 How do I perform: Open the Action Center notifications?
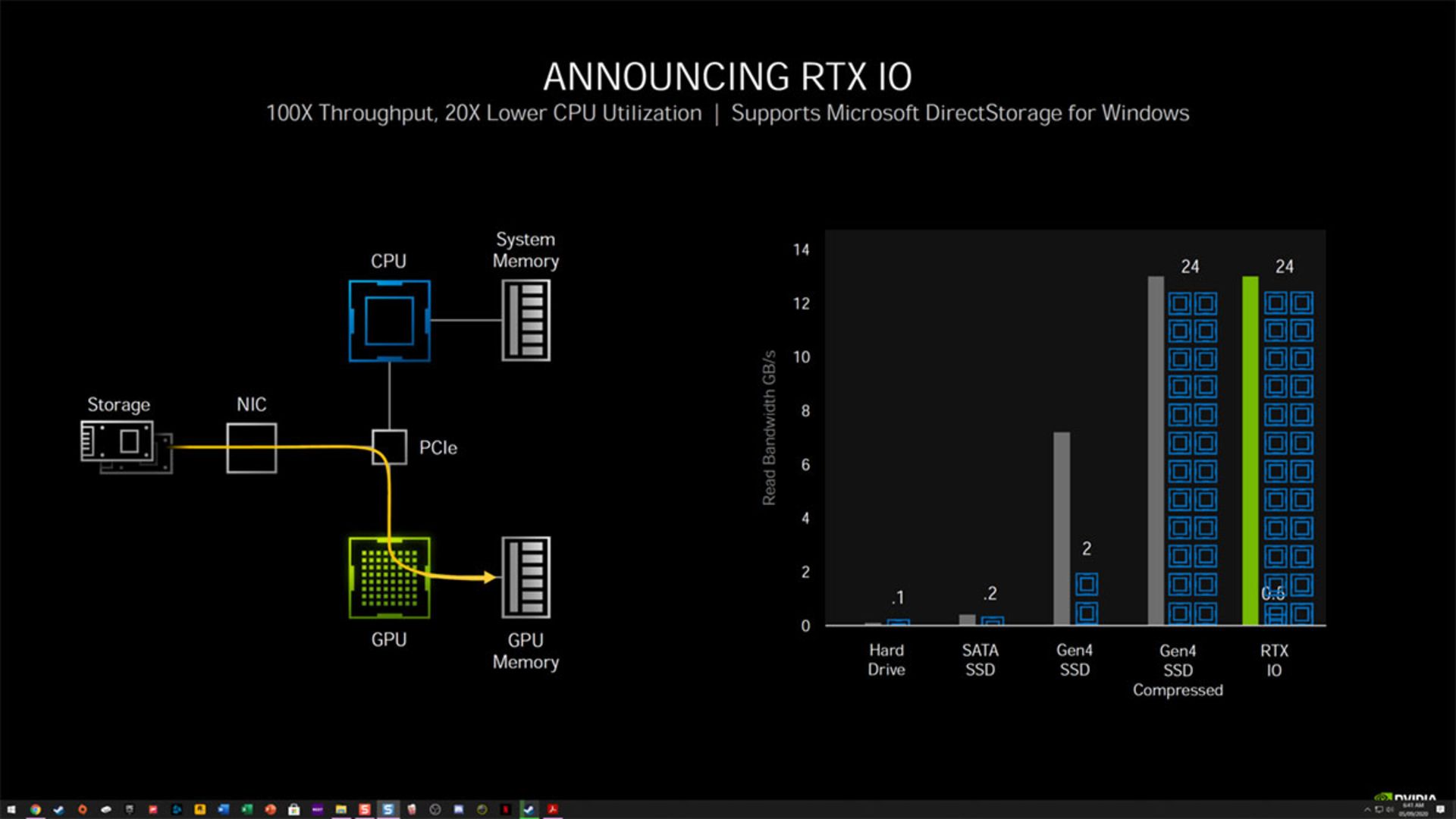coord(1441,809)
